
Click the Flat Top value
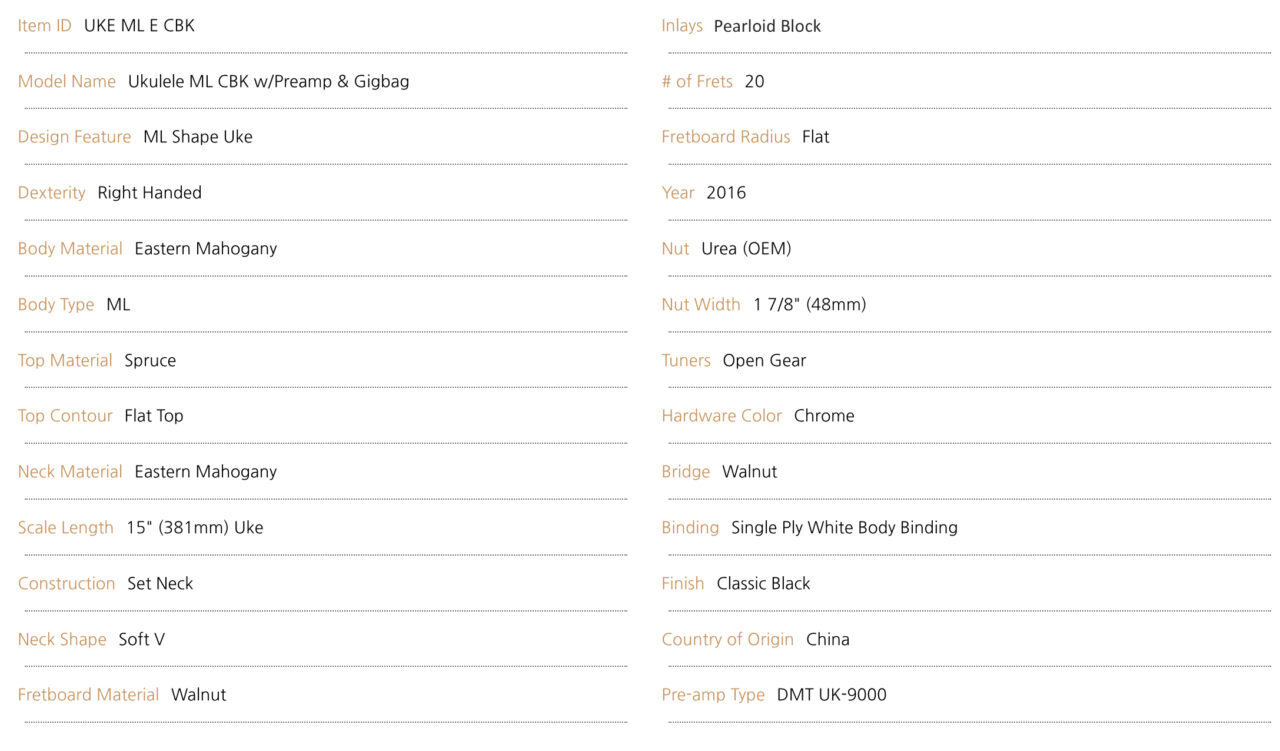coord(154,416)
